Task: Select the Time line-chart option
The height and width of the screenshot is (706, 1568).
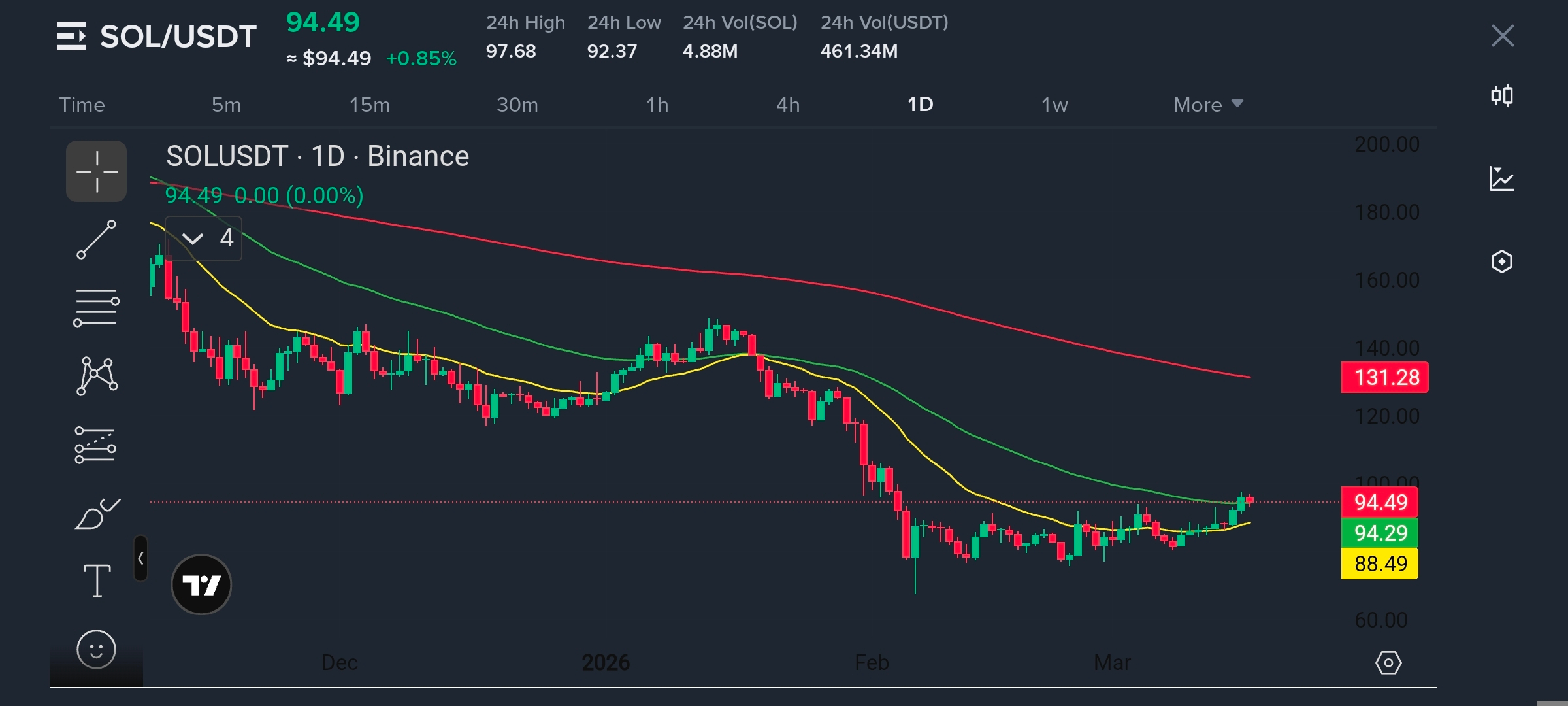Action: [x=82, y=105]
